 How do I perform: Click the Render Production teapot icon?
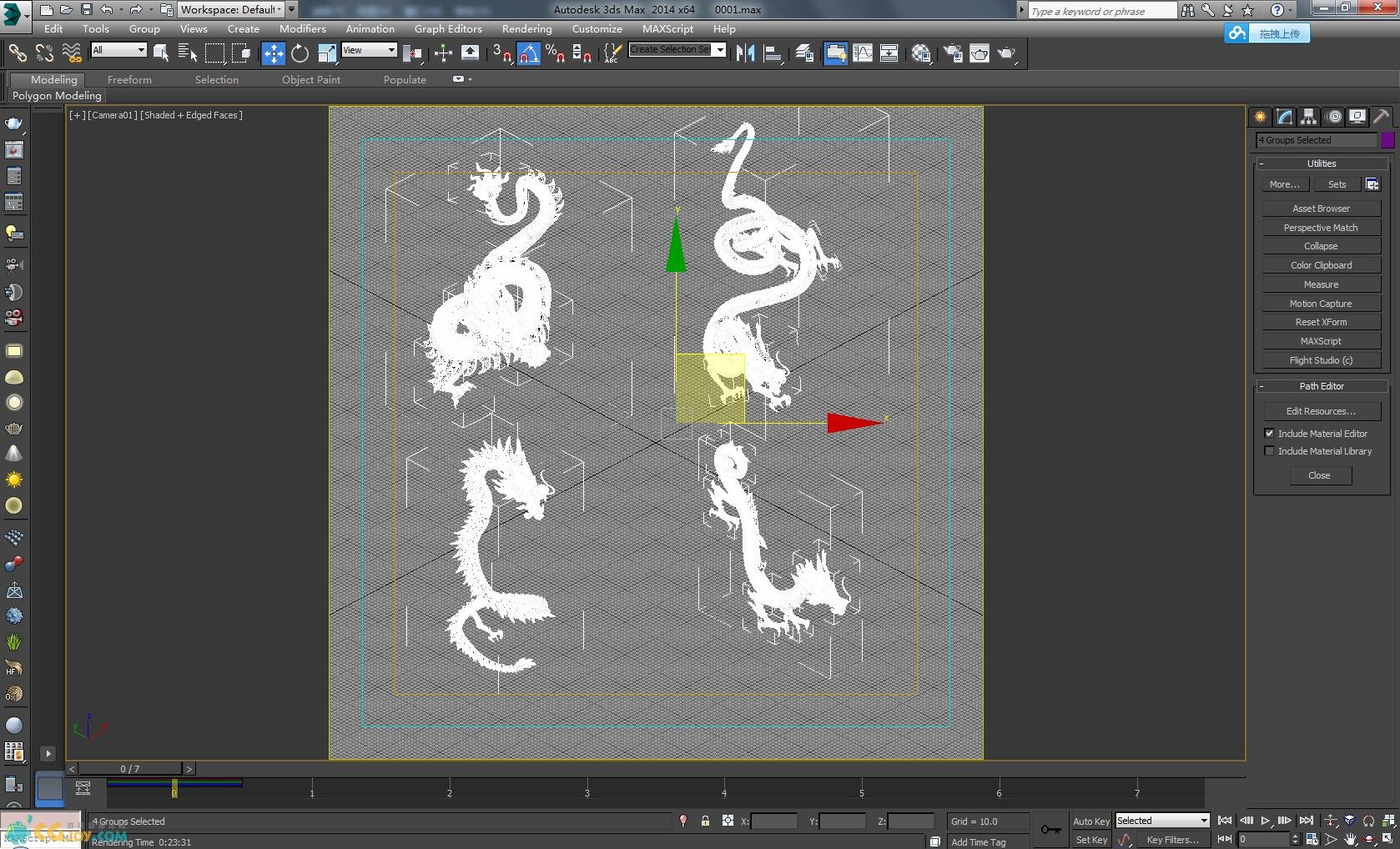pos(1007,53)
